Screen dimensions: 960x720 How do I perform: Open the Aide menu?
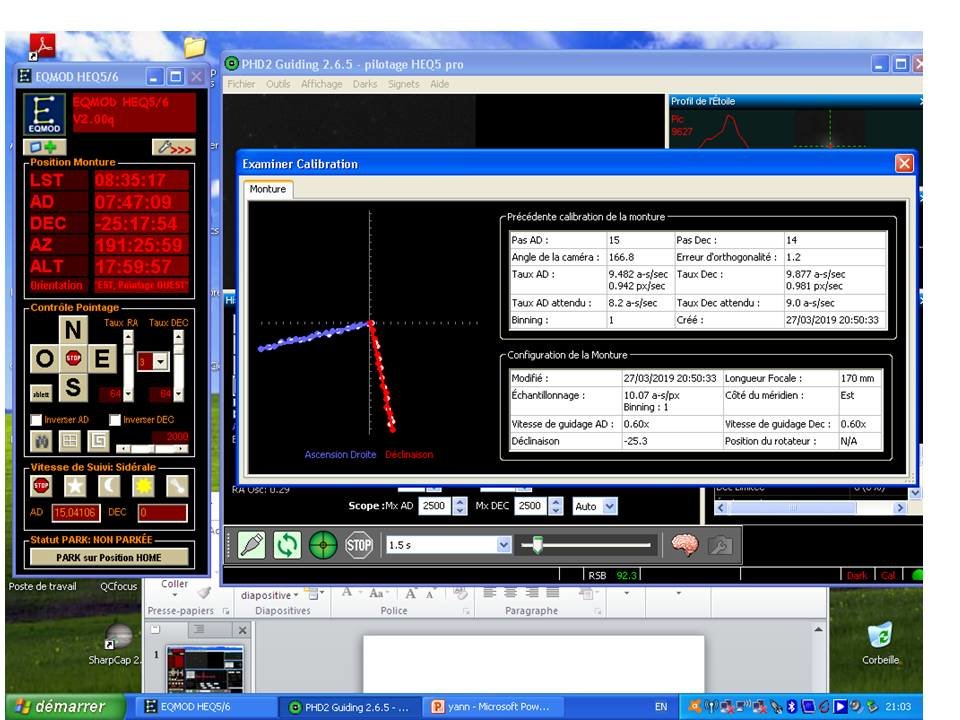pyautogui.click(x=440, y=84)
